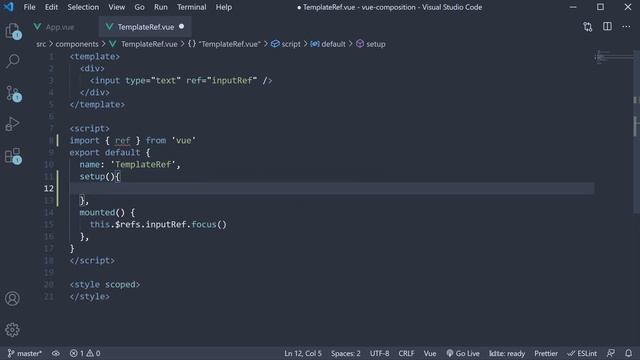
Task: Click the word focus on line 15
Action: [x=204, y=224]
